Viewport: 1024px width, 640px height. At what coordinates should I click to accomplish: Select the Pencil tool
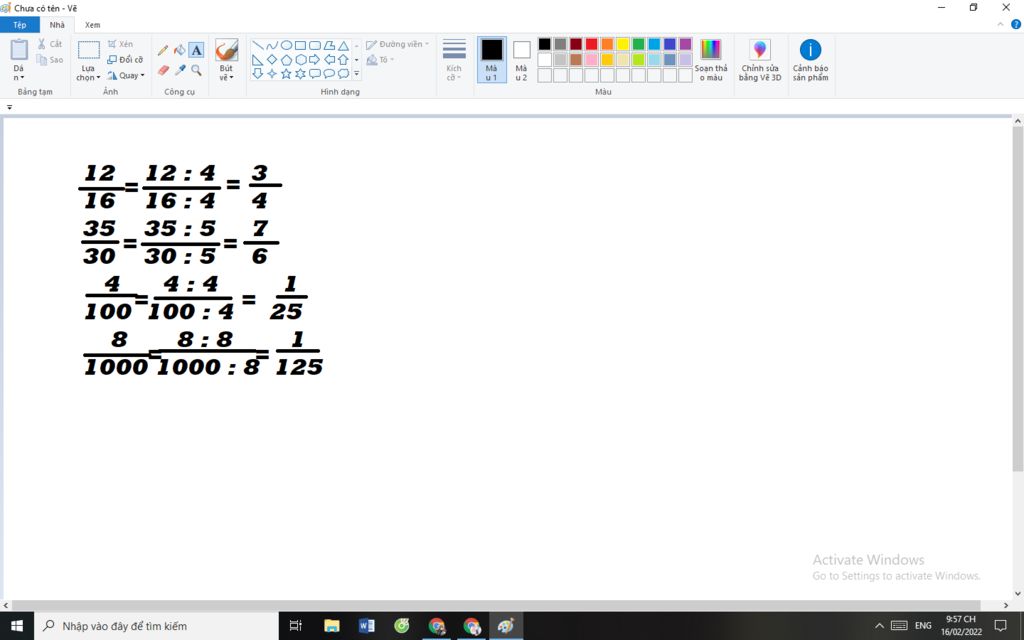tap(163, 50)
